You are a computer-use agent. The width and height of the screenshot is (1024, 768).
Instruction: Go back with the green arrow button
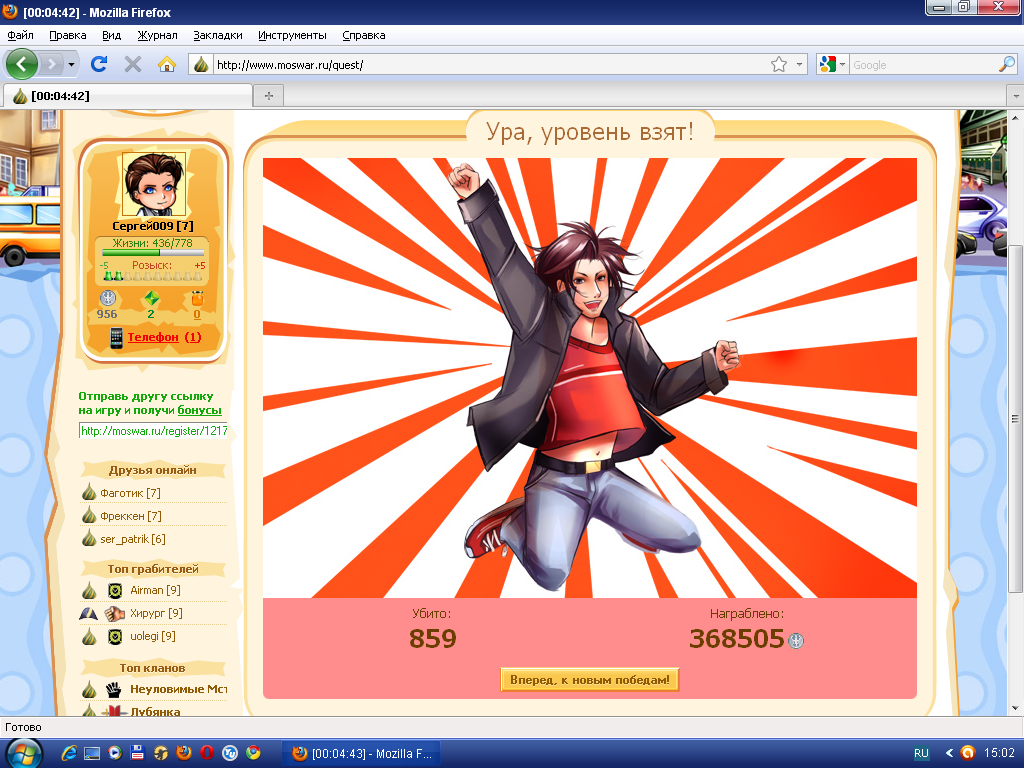(22, 64)
